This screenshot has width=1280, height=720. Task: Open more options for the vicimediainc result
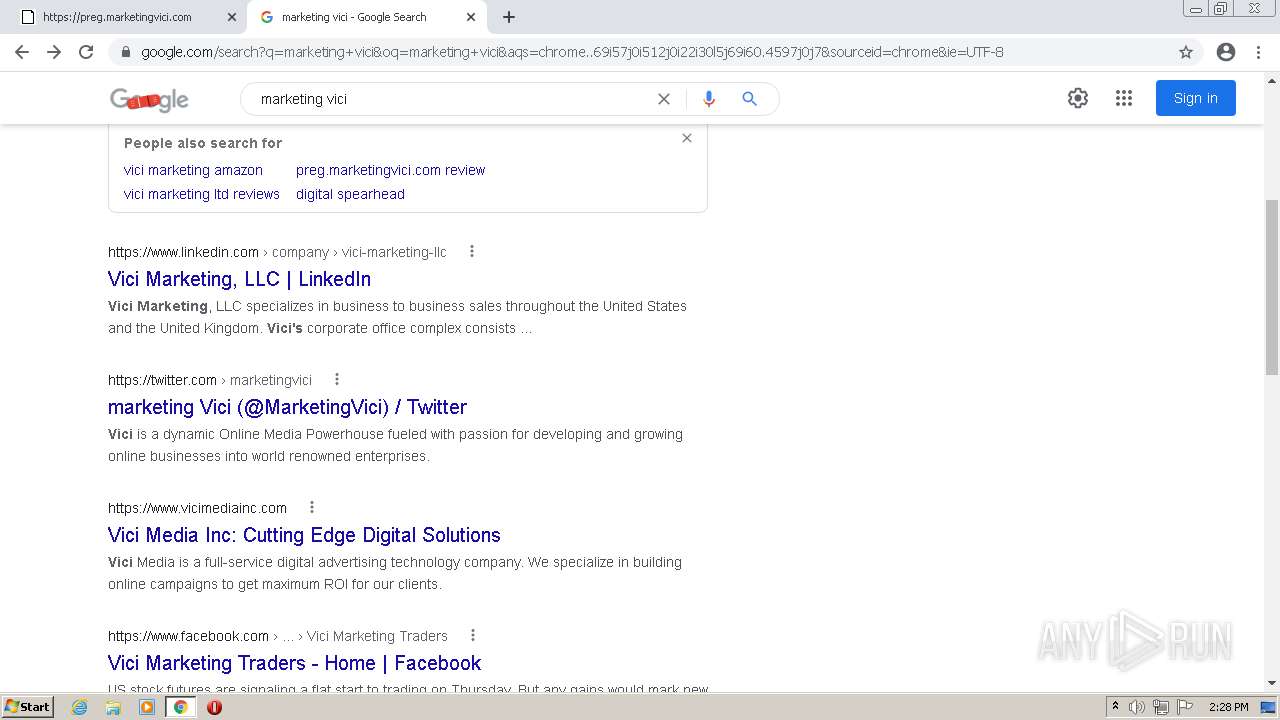pyautogui.click(x=312, y=508)
